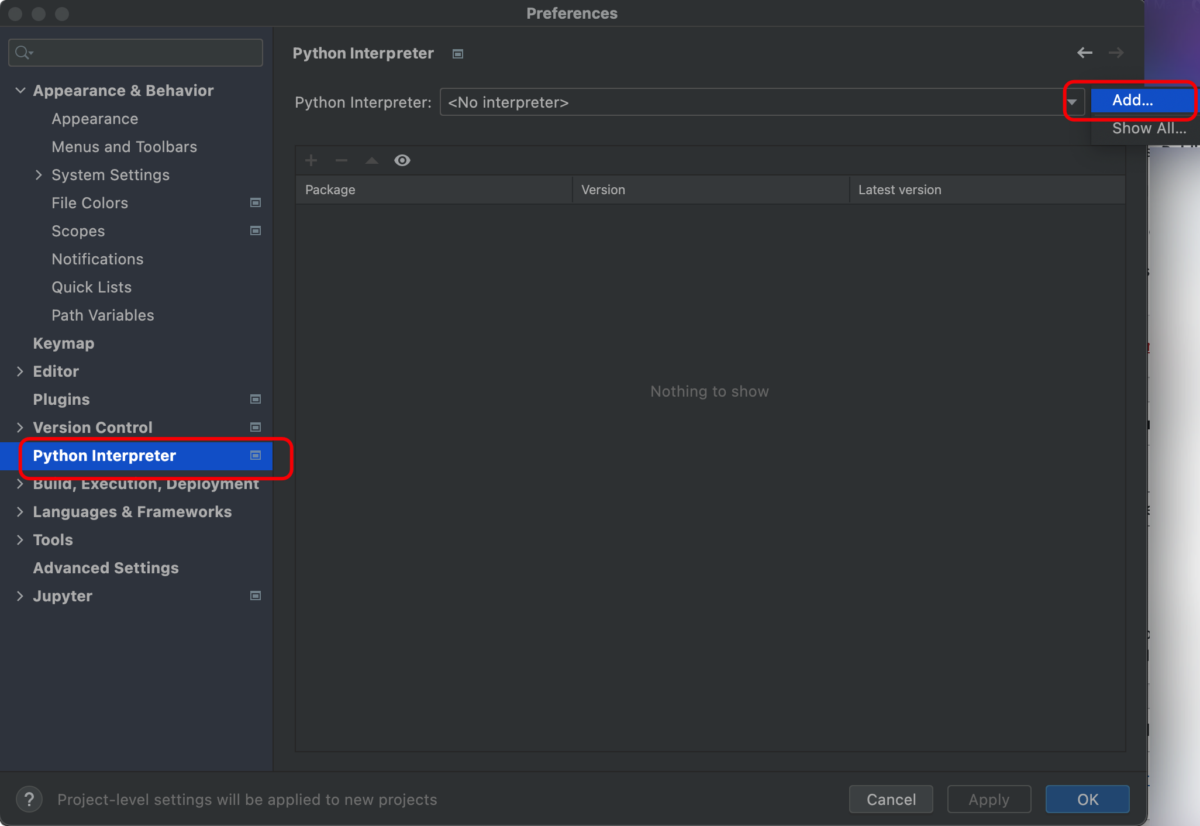The image size is (1200, 826).
Task: Collapse the Appearance & Behavior section
Action: point(20,90)
